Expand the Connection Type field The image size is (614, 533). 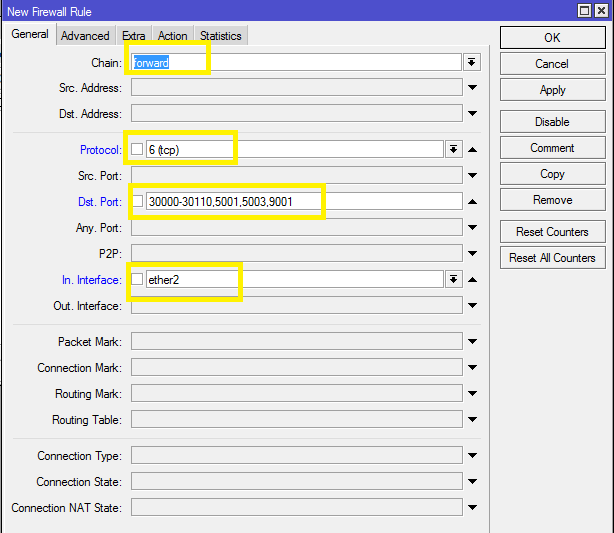(x=473, y=455)
